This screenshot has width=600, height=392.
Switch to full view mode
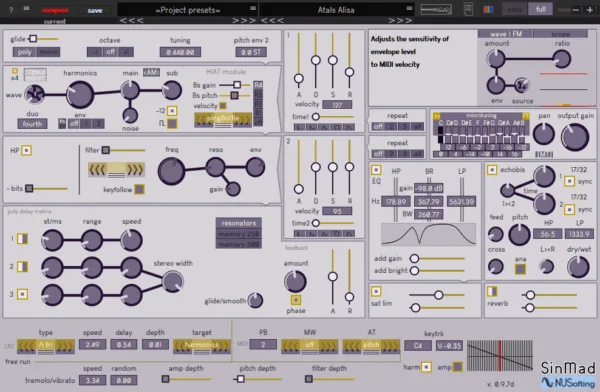(540, 9)
